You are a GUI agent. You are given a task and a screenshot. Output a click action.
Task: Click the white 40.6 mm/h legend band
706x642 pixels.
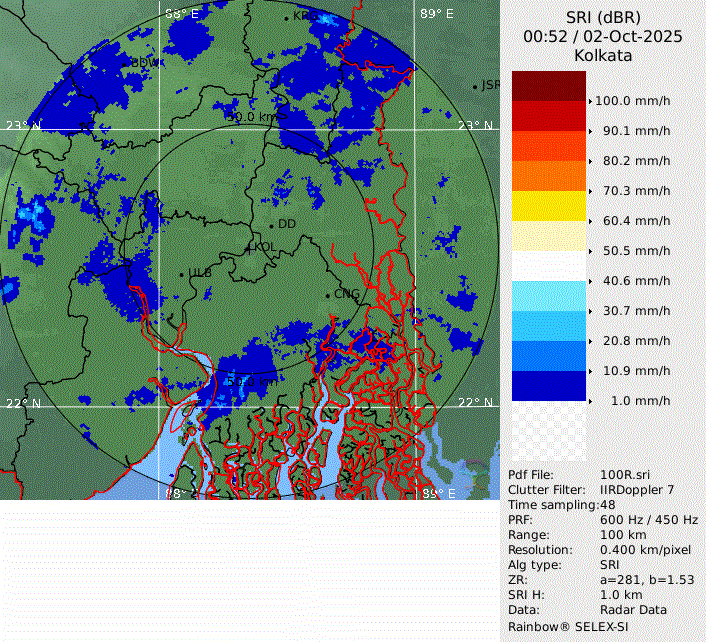(548, 266)
